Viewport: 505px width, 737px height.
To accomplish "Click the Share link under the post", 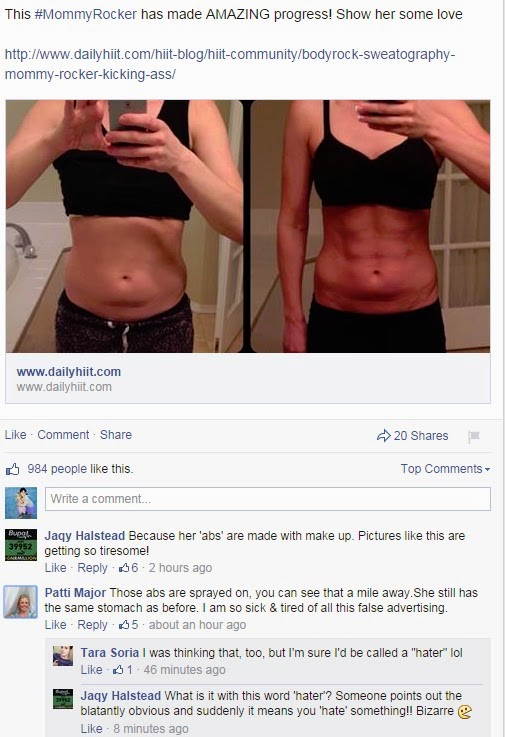I will click(116, 435).
